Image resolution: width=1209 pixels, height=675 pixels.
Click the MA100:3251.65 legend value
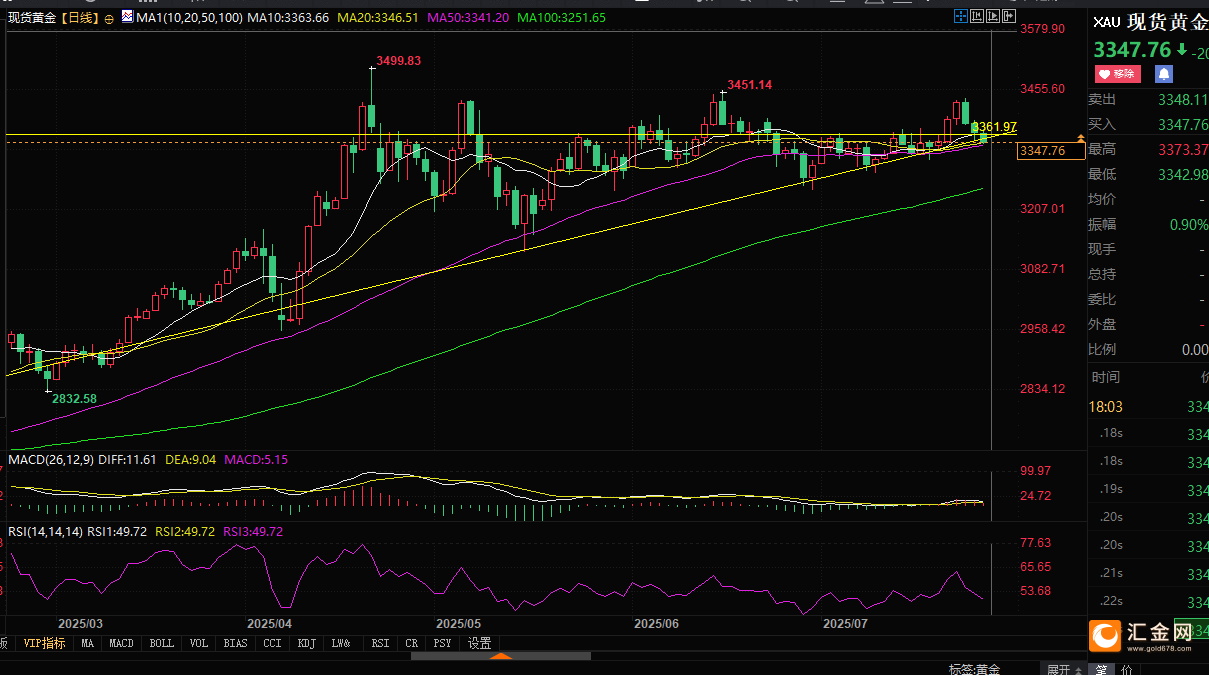[x=561, y=18]
